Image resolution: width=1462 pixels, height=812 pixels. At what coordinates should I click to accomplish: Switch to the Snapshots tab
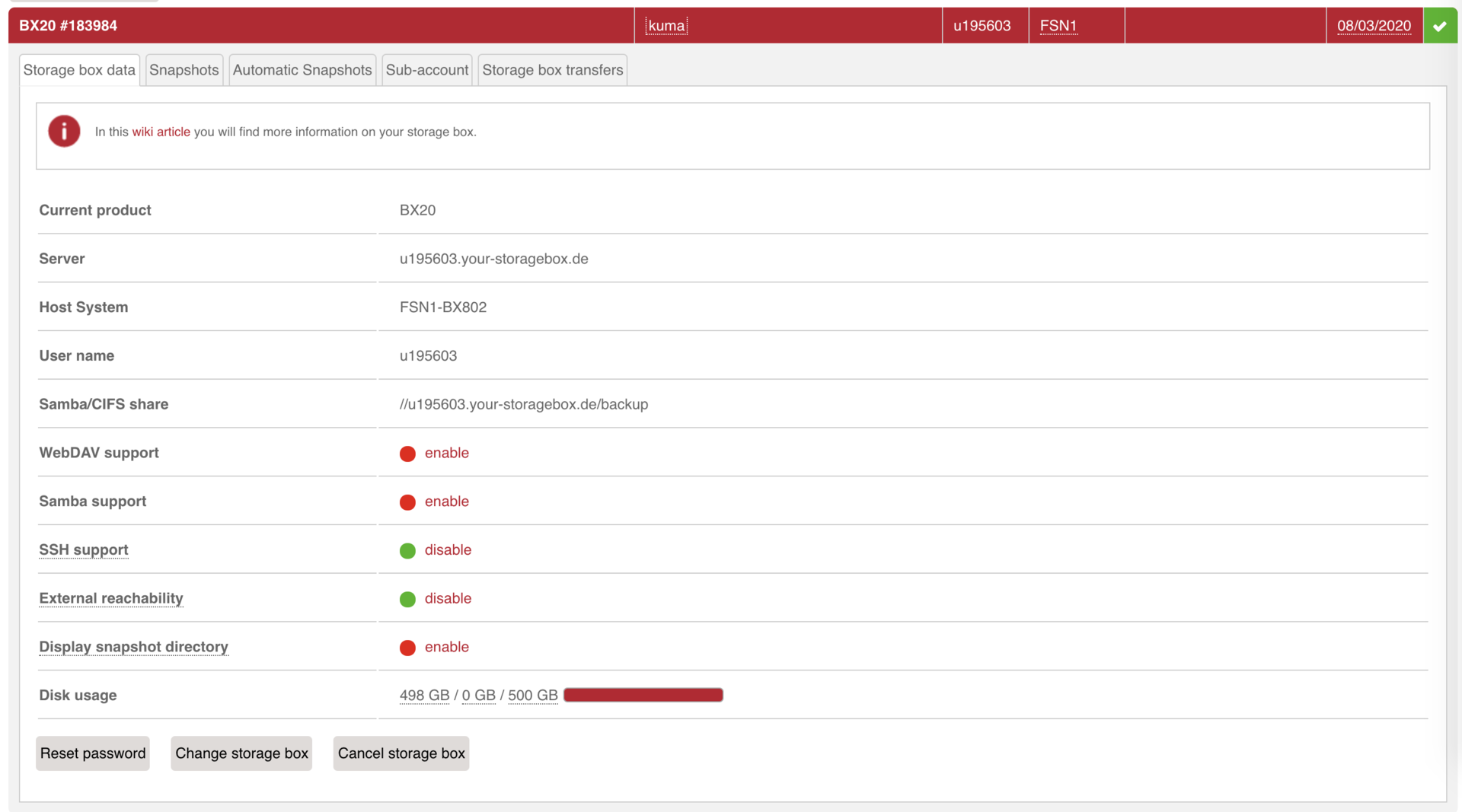(184, 69)
